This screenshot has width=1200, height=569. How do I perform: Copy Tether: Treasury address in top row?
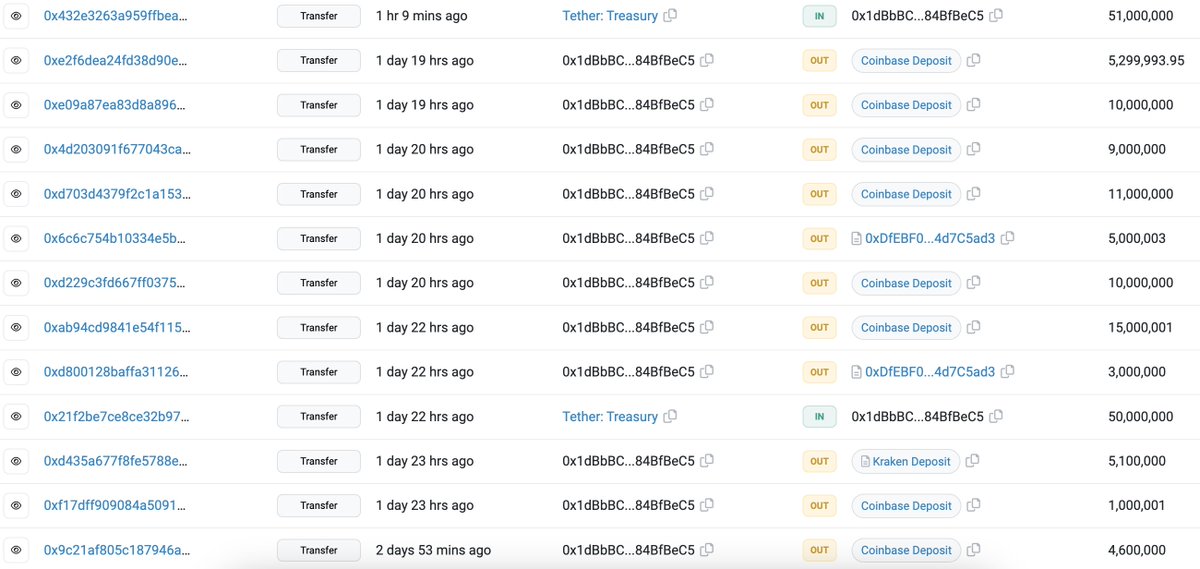[x=670, y=16]
